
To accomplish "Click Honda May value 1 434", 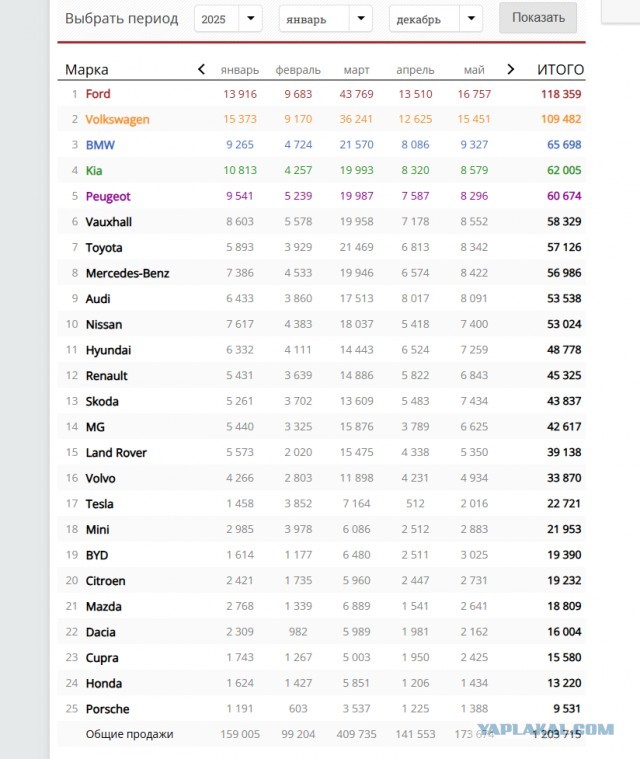I will click(474, 684).
